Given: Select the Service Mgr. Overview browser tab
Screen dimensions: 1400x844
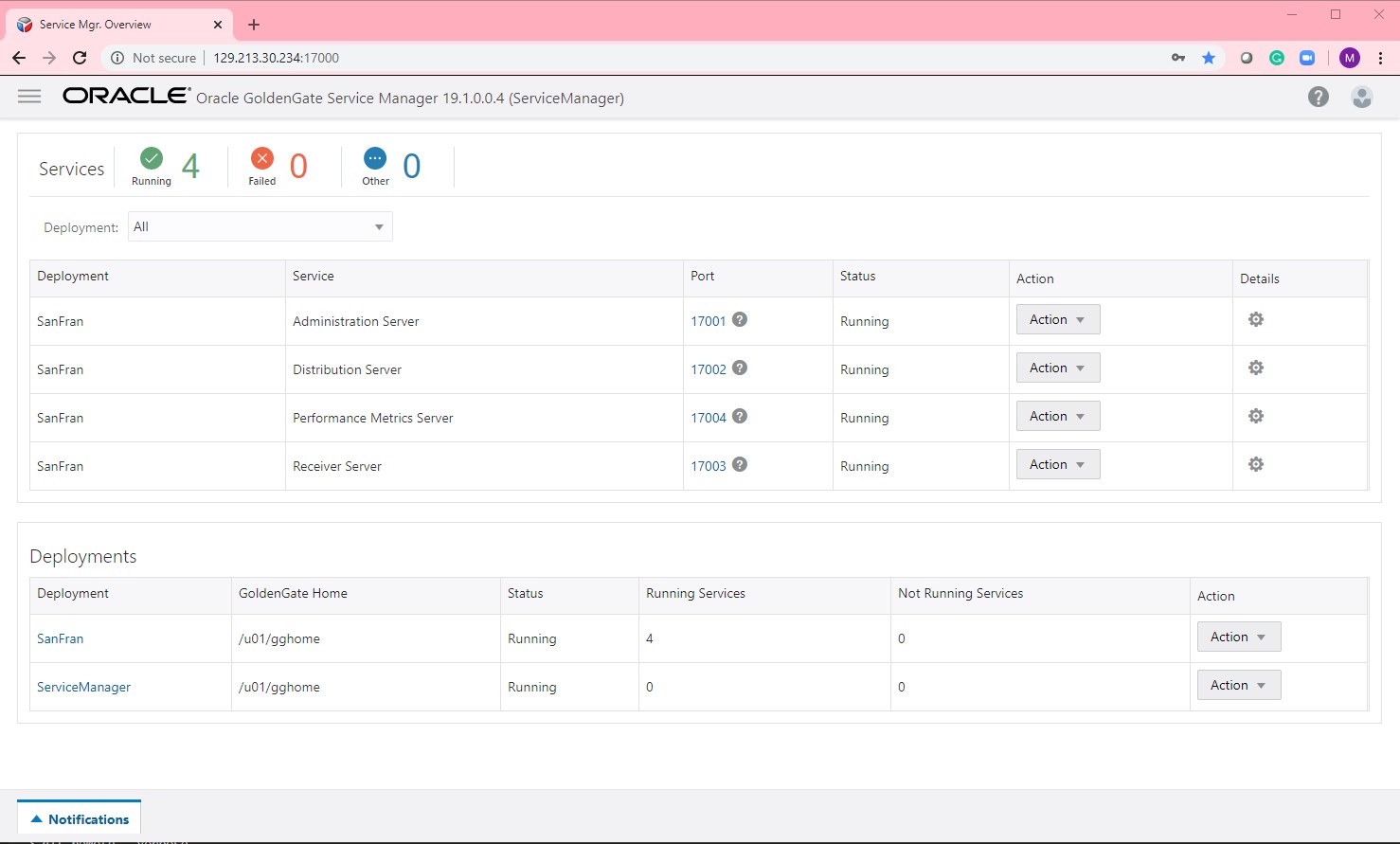Looking at the screenshot, I should pyautogui.click(x=118, y=25).
